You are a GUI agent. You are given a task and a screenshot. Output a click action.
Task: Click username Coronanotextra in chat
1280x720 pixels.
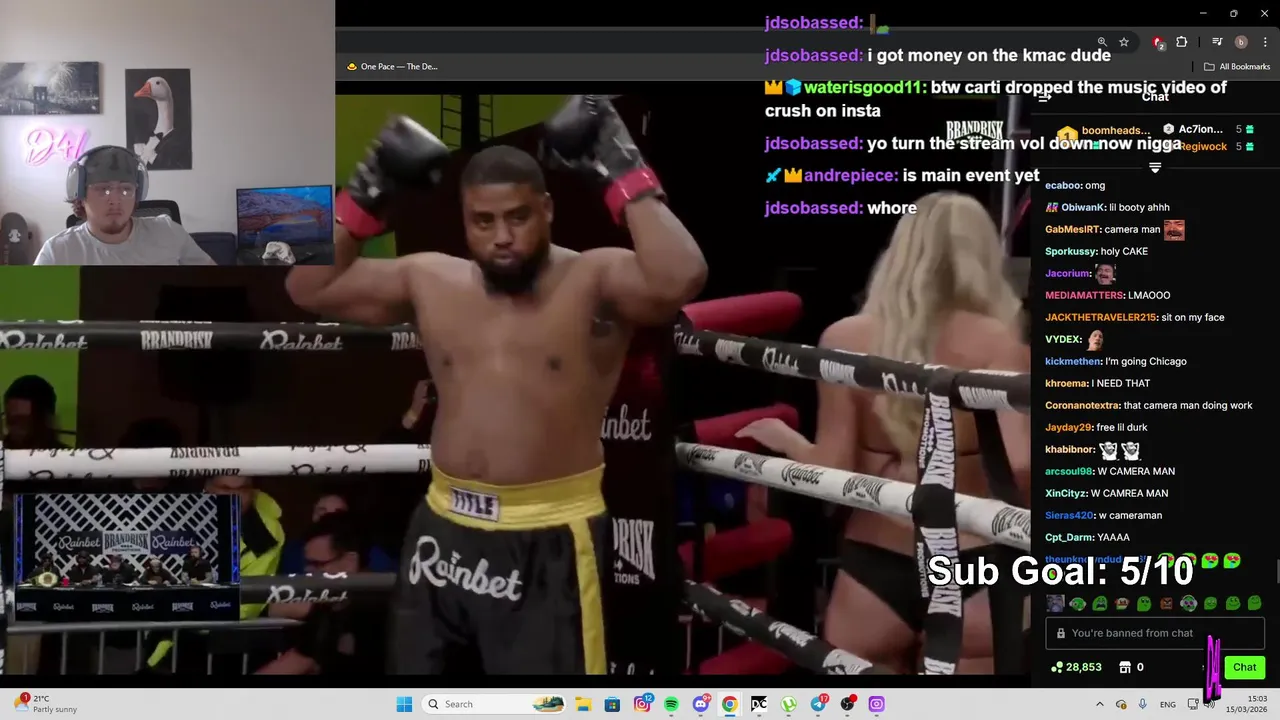[x=1082, y=405]
